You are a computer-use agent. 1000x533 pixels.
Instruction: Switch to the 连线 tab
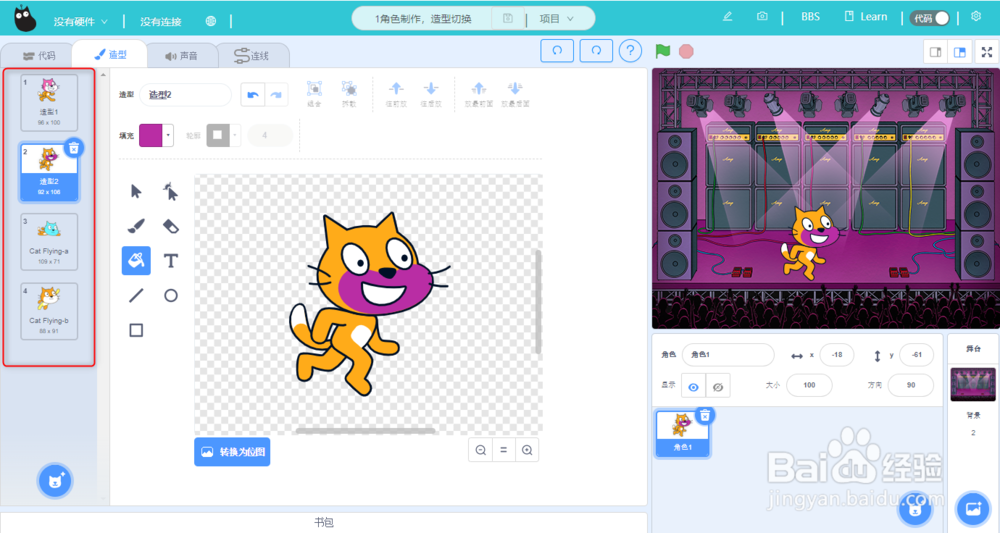point(252,55)
